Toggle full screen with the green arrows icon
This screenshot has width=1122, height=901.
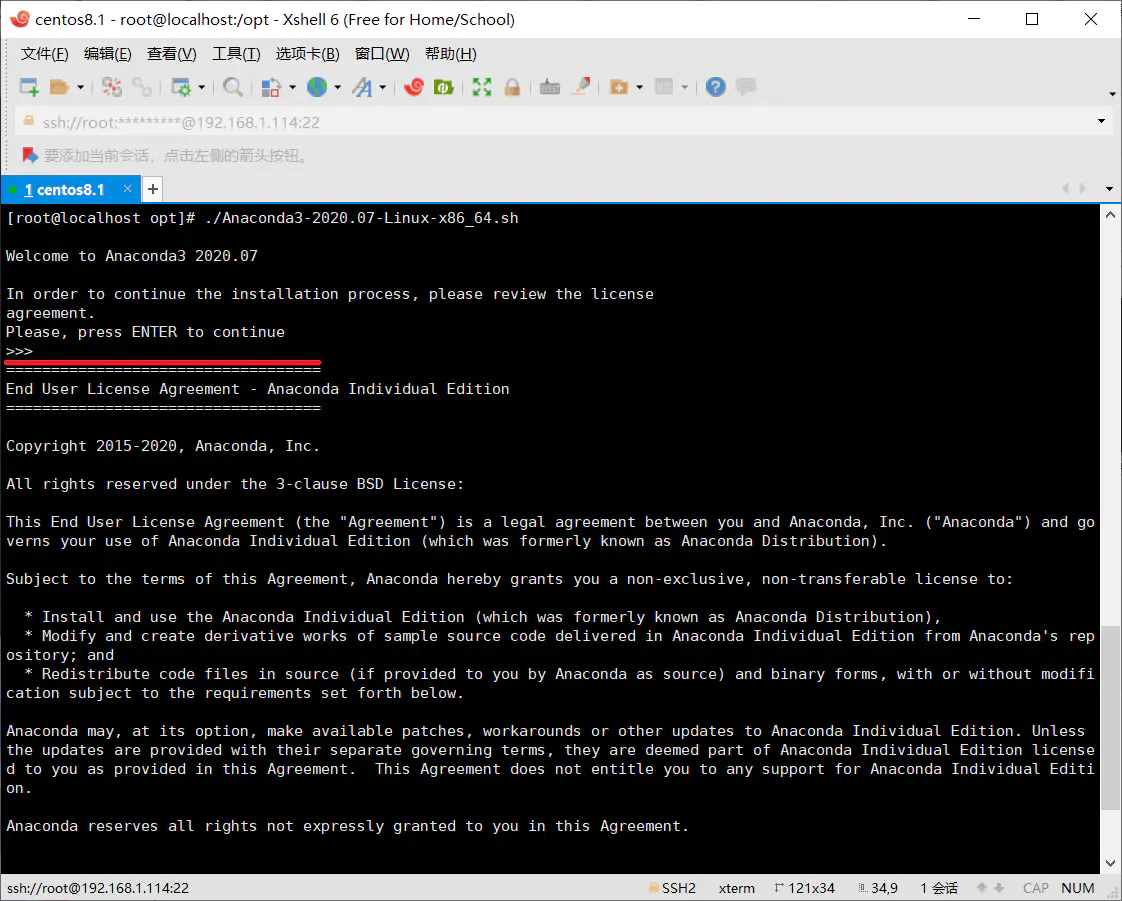(482, 87)
